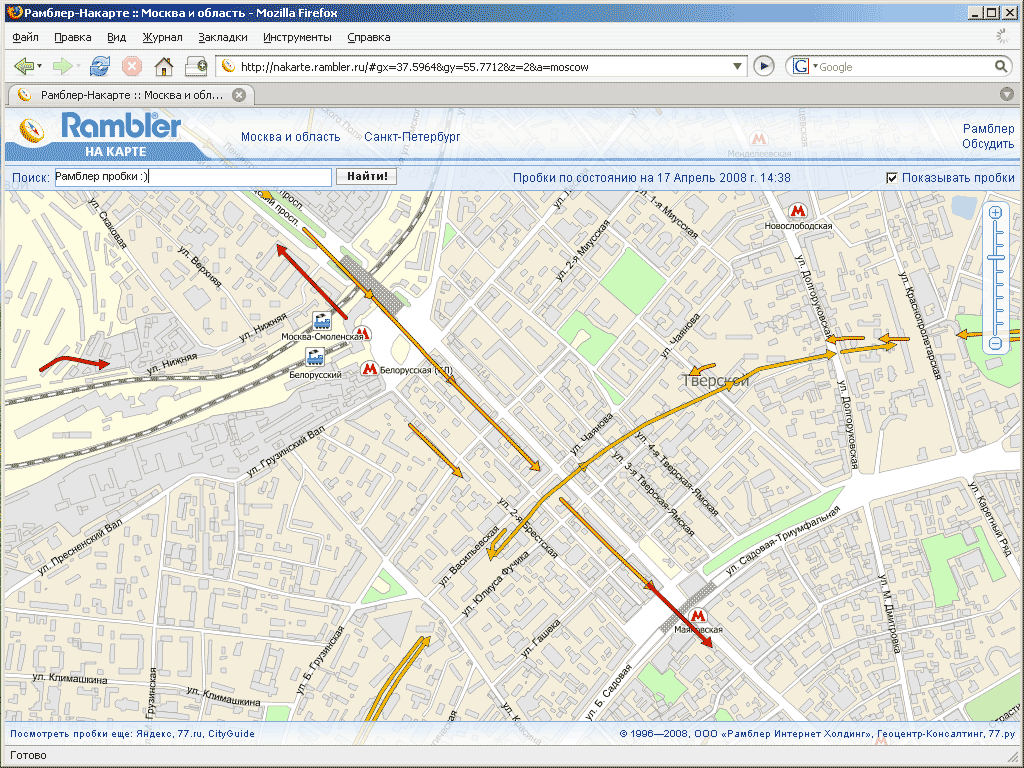Open the Правка menu

pyautogui.click(x=72, y=37)
